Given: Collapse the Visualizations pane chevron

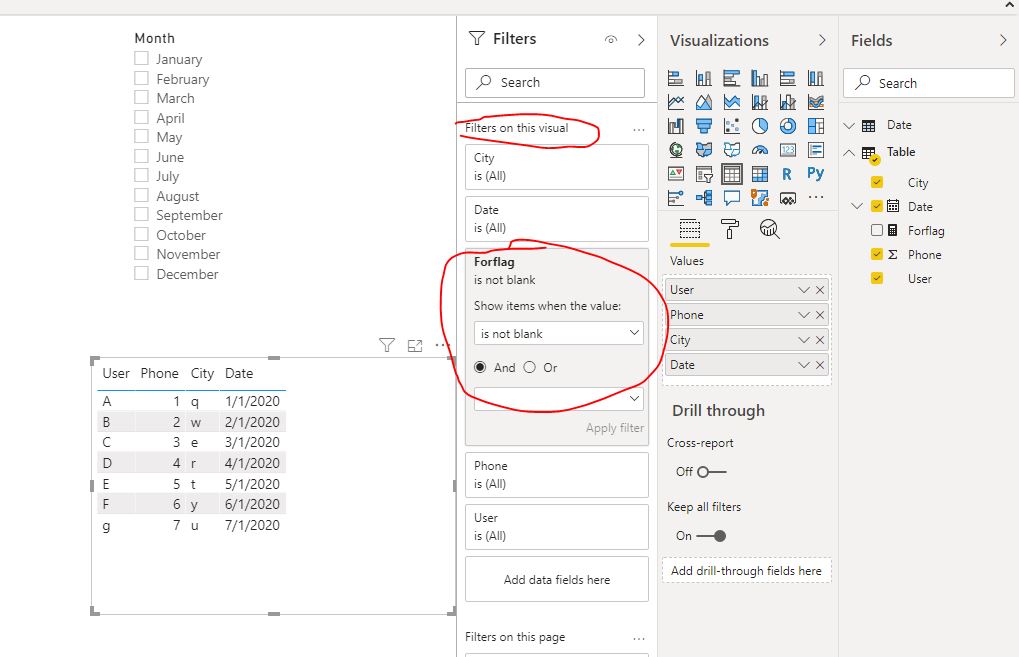Looking at the screenshot, I should [822, 40].
